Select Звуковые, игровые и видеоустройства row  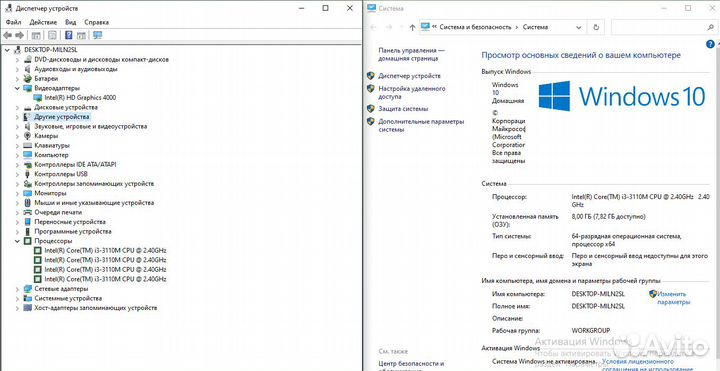click(x=90, y=126)
